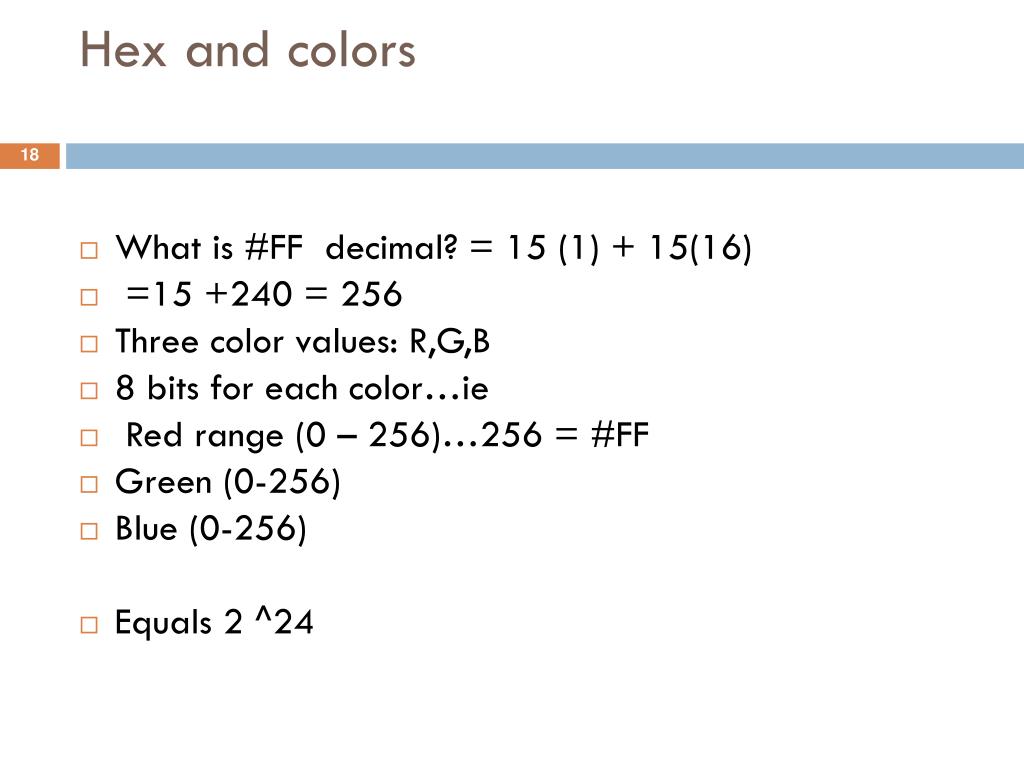This screenshot has height=768, width=1024.
Task: Click the bullet beside 'Three color values: R,G,B'
Action: [89, 344]
